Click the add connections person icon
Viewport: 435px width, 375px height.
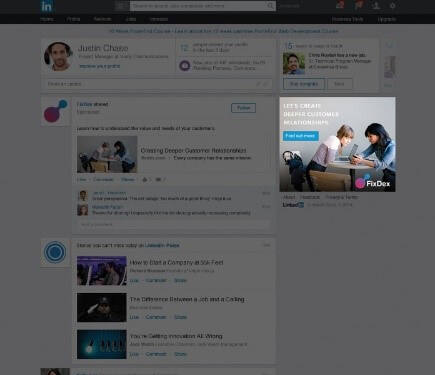pos(376,6)
